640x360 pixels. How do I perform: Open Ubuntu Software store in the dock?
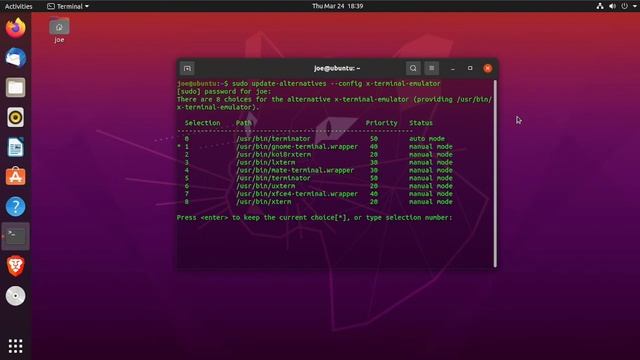16,177
